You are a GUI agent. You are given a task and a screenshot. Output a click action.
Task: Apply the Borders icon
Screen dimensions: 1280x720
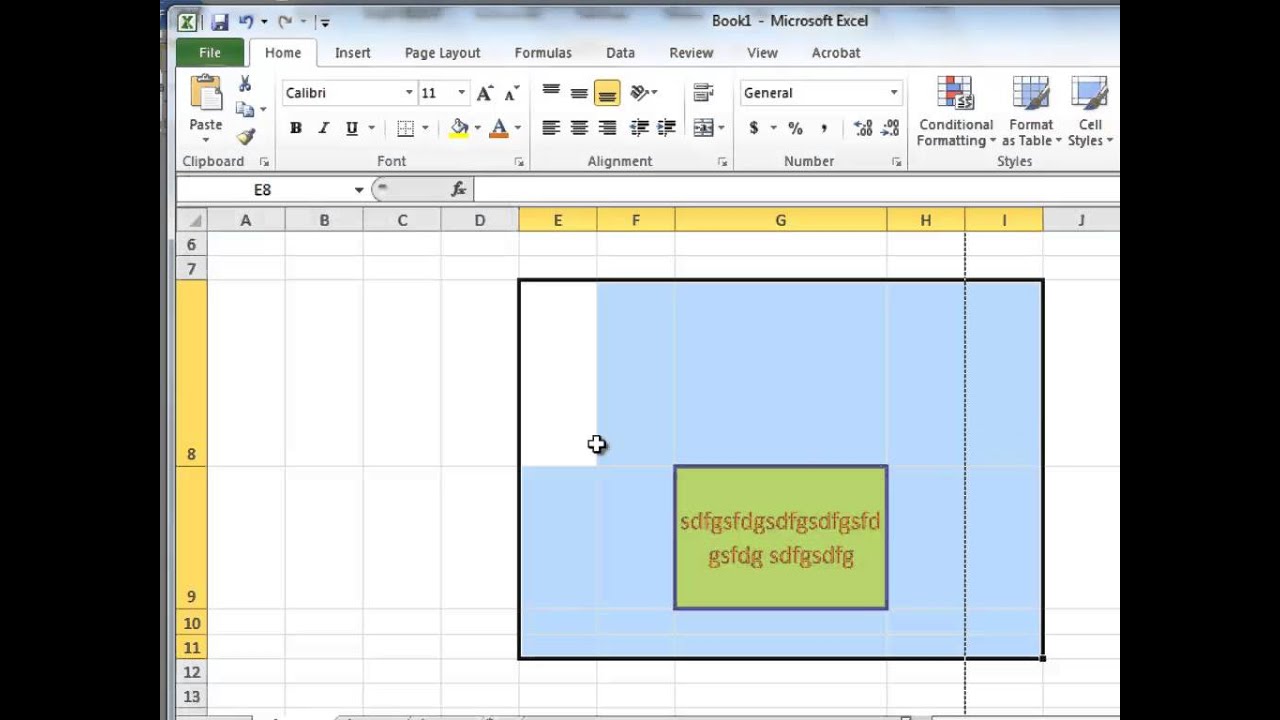pos(405,128)
